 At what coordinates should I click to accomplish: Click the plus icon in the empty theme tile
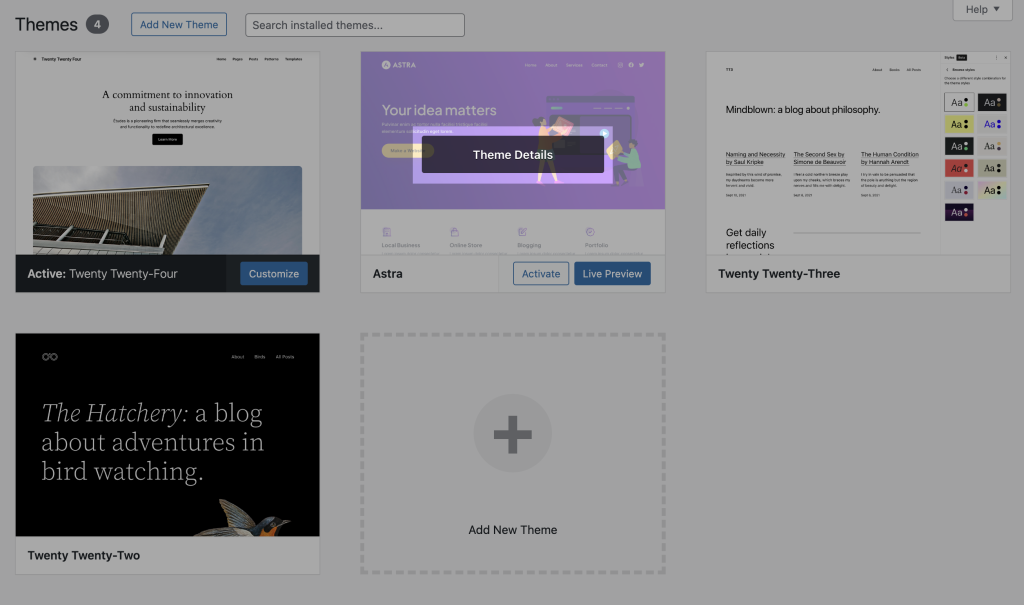512,434
